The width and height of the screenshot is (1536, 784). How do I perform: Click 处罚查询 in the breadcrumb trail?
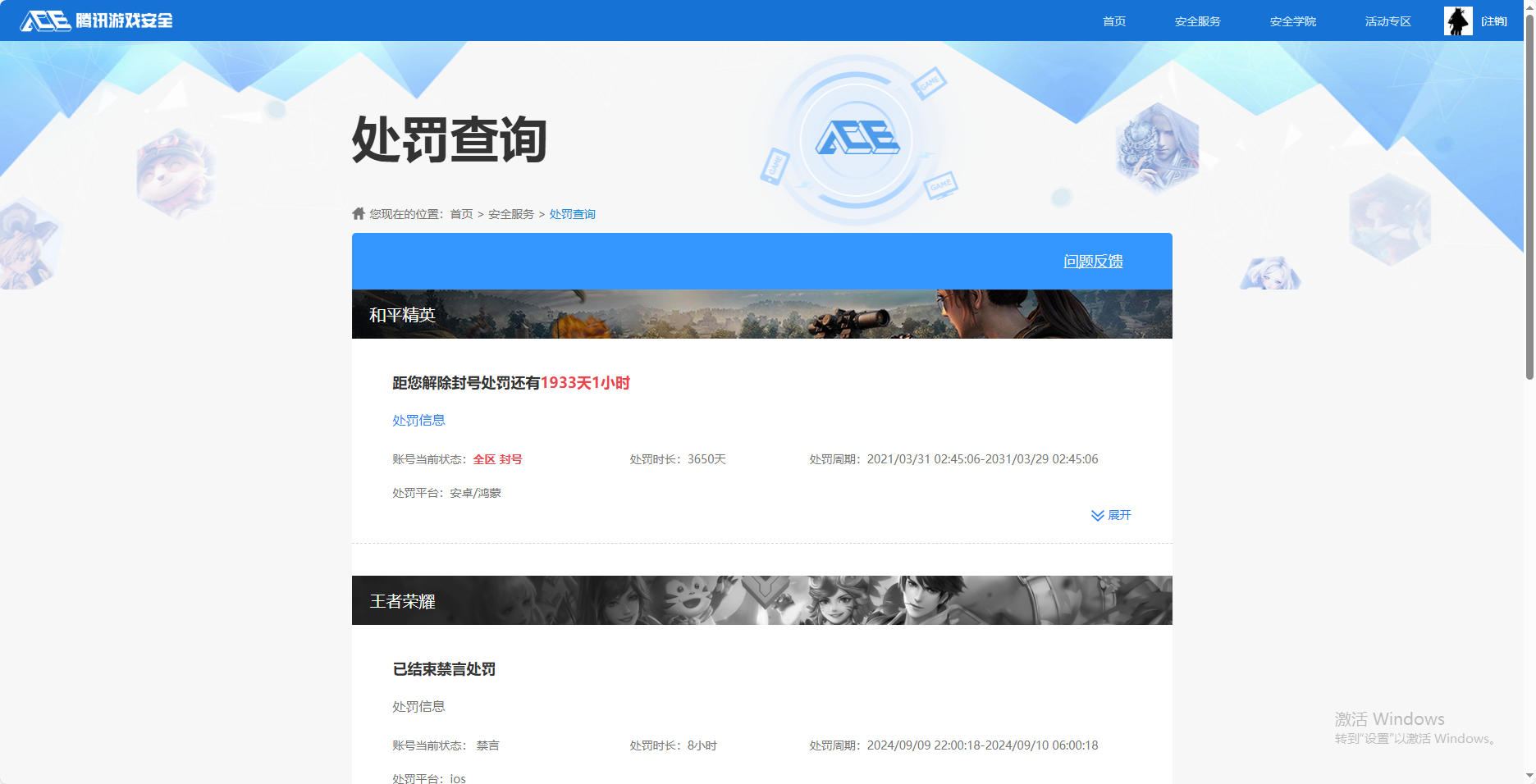(x=572, y=214)
